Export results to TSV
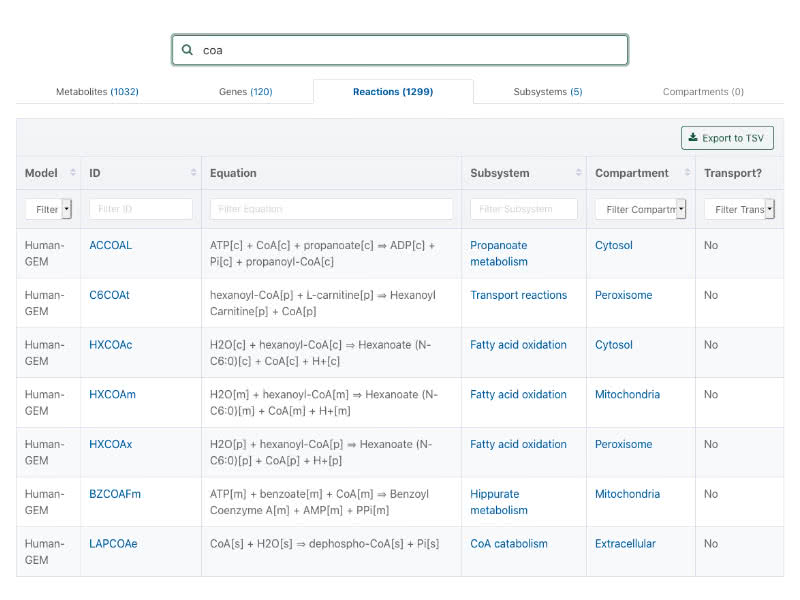Viewport: 800px width, 600px height. pyautogui.click(x=727, y=138)
